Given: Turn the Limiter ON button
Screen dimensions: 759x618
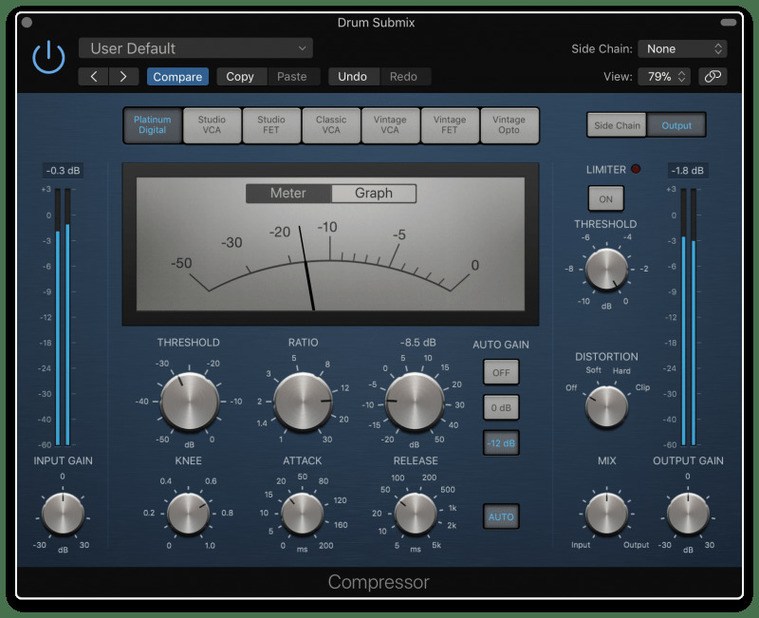Looking at the screenshot, I should [x=606, y=199].
